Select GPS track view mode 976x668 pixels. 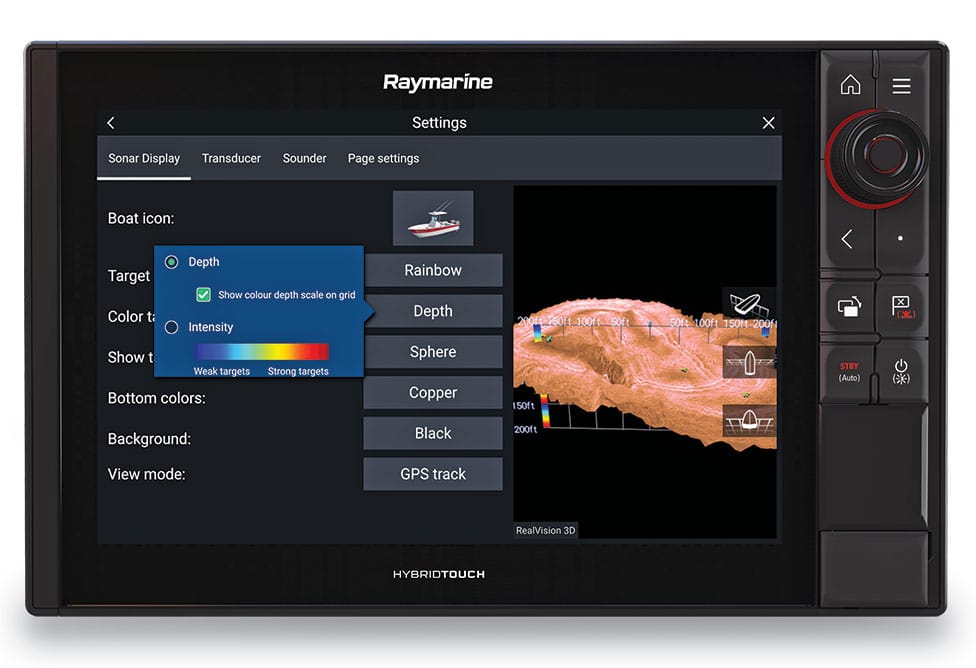click(x=432, y=473)
